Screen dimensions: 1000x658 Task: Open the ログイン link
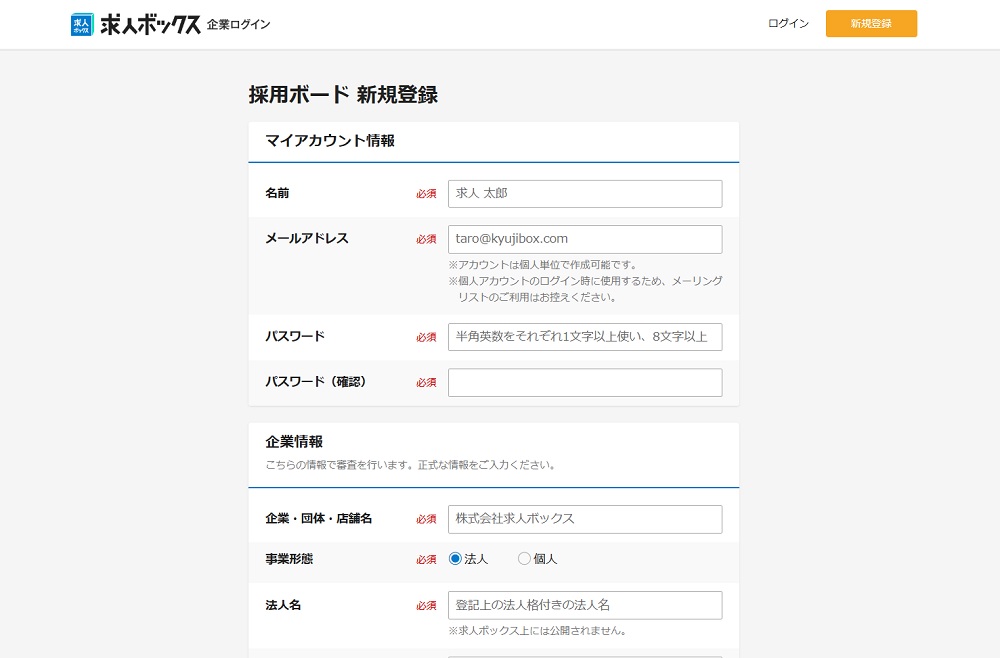(x=788, y=22)
